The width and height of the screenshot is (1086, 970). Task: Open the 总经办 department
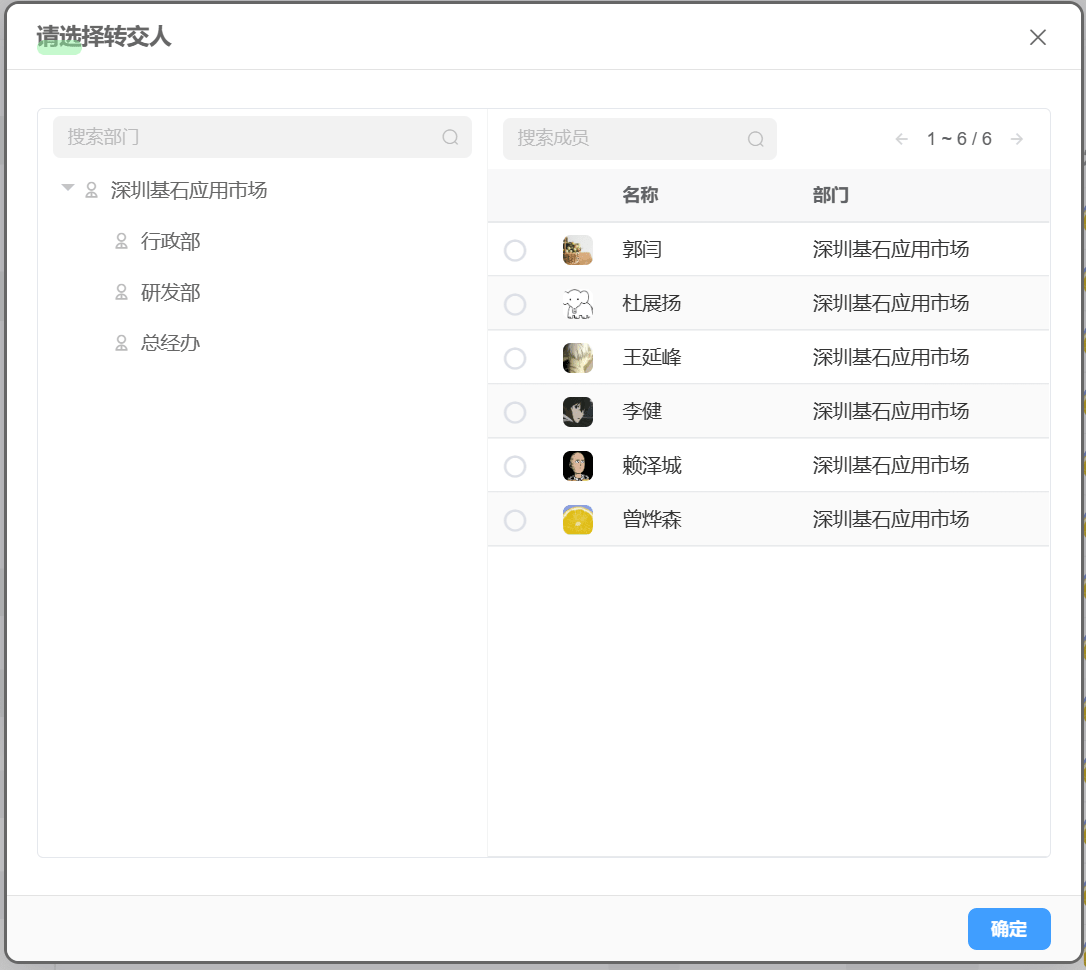point(170,343)
